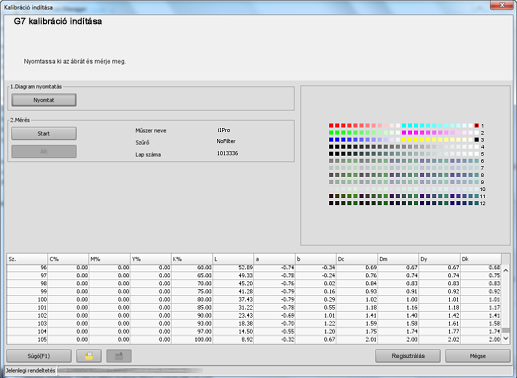This screenshot has height=378, width=517.
Task: Click the Sz. column header
Action: pyautogui.click(x=27, y=259)
